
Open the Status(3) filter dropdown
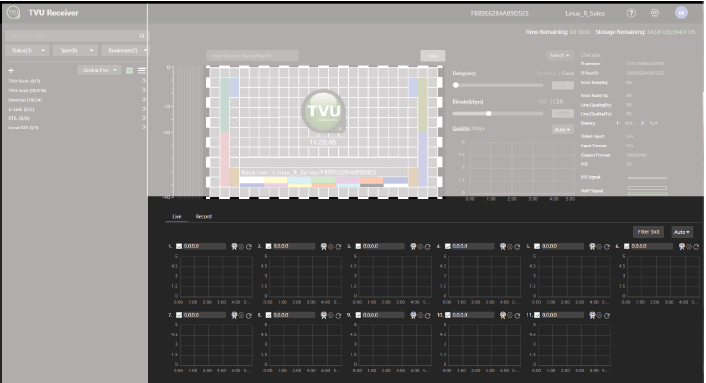point(27,50)
